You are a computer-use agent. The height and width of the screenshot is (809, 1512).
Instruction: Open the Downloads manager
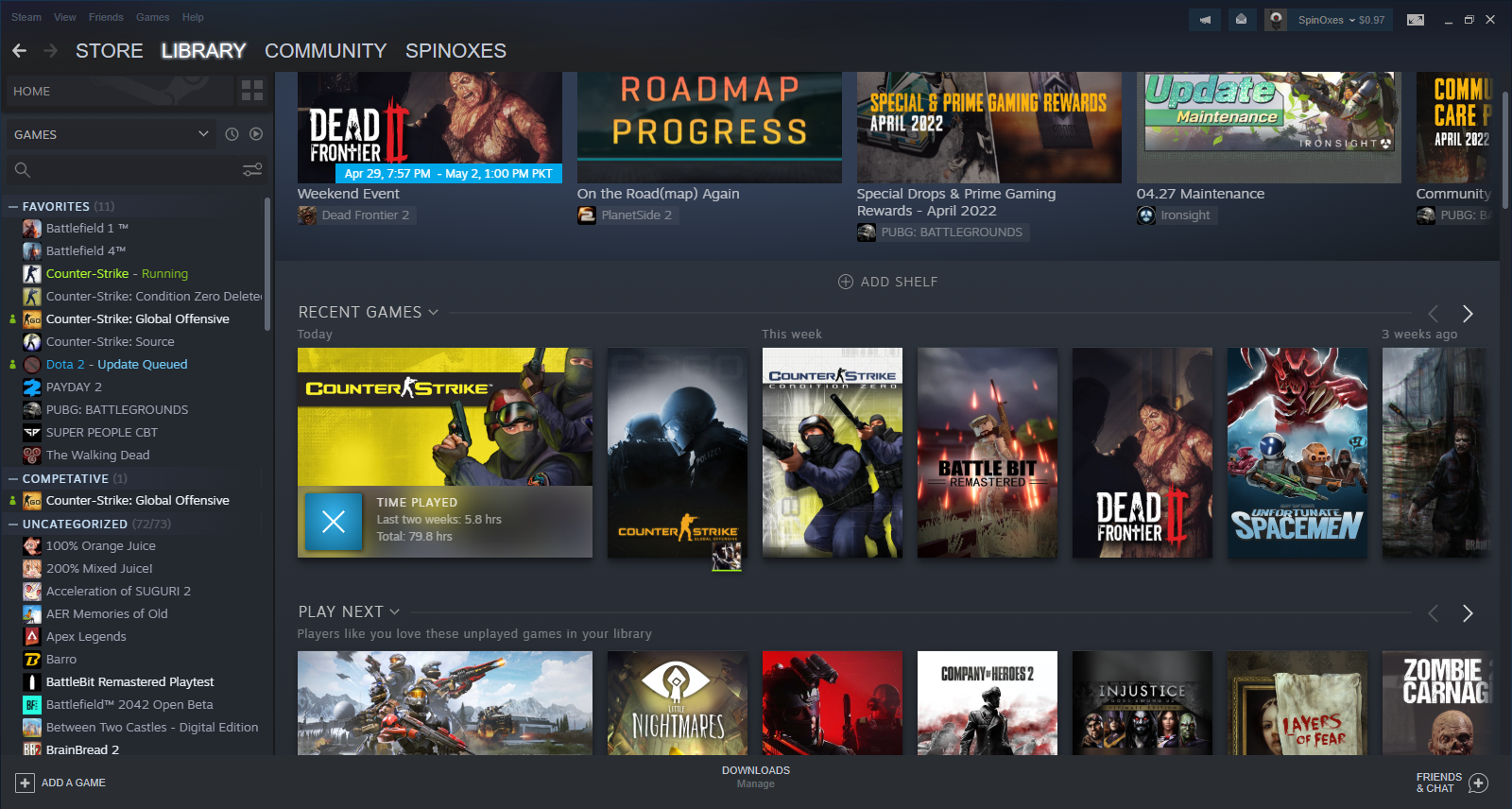756,776
